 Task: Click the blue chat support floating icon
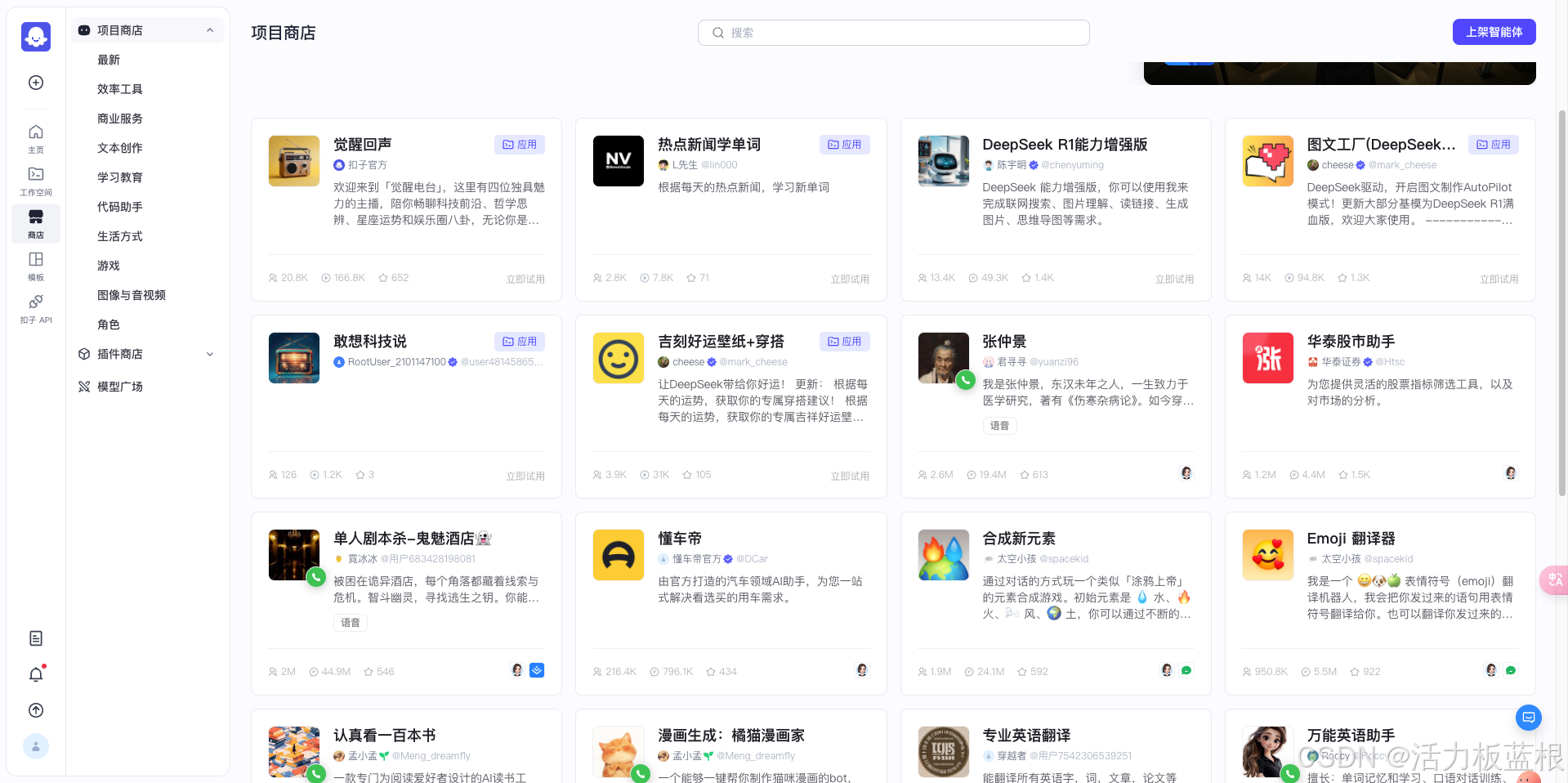point(1528,718)
